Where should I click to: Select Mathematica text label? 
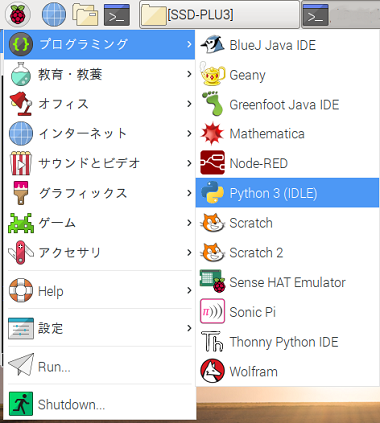pos(267,134)
